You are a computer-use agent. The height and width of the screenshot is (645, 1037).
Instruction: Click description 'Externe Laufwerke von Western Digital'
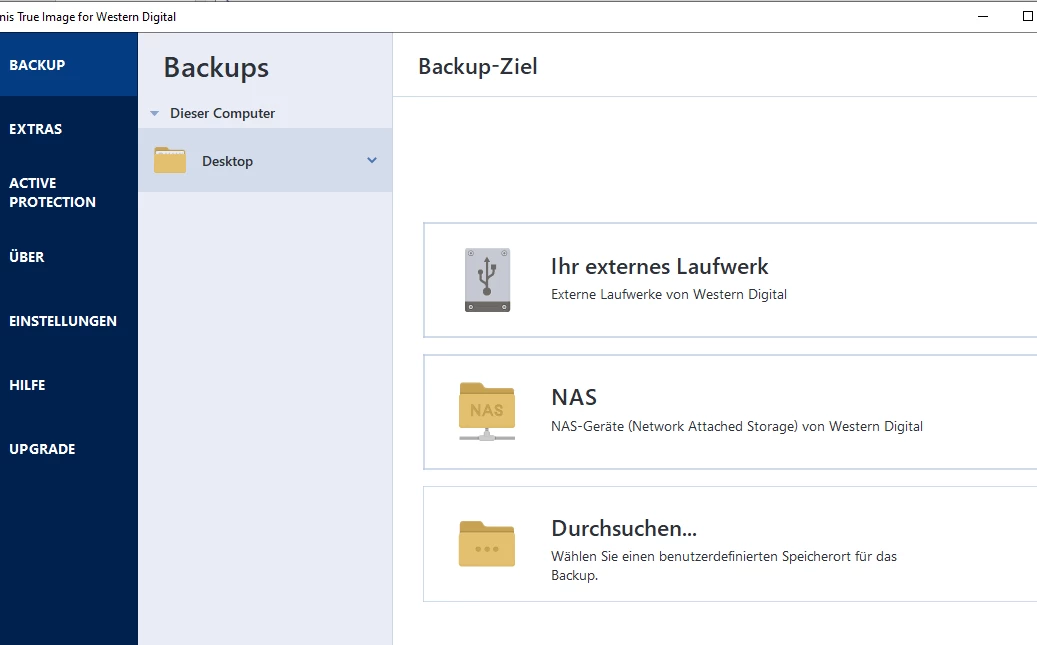coord(669,295)
